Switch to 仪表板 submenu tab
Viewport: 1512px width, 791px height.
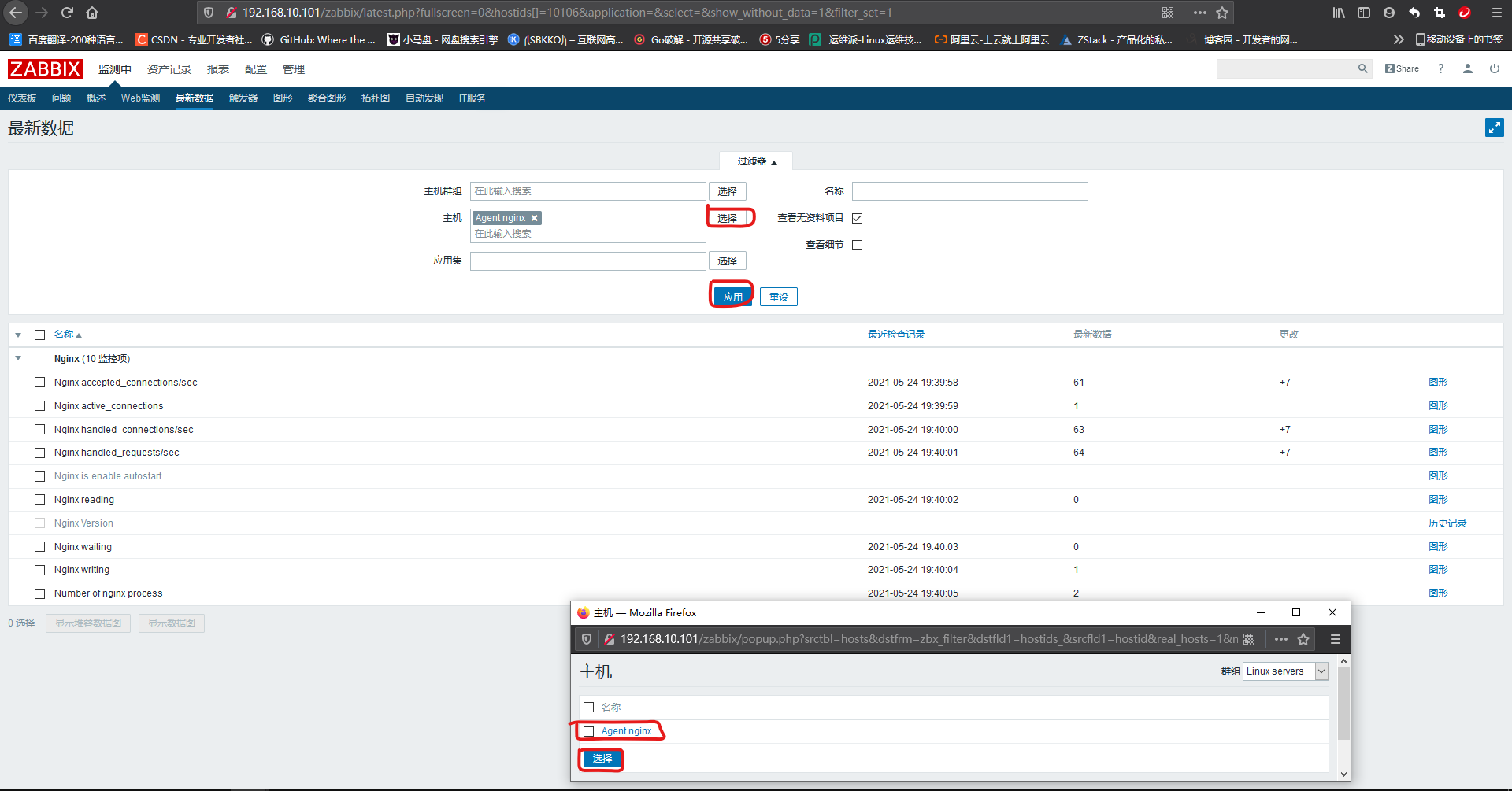pyautogui.click(x=22, y=98)
